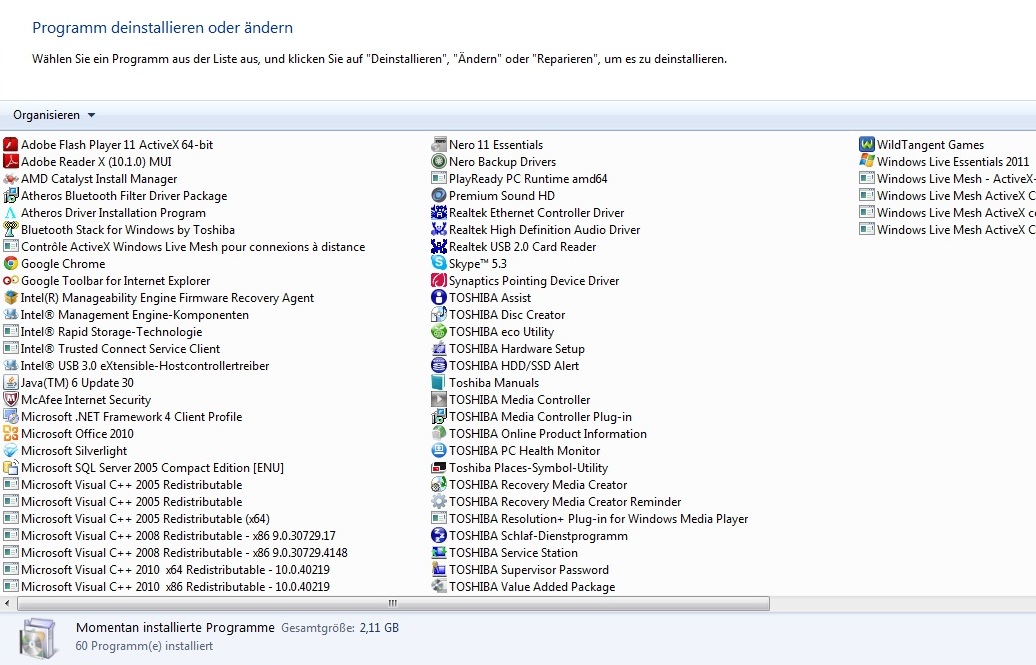1036x665 pixels.
Task: Click the Atheros Bluetooth Filter Driver Package icon
Action: (11, 196)
